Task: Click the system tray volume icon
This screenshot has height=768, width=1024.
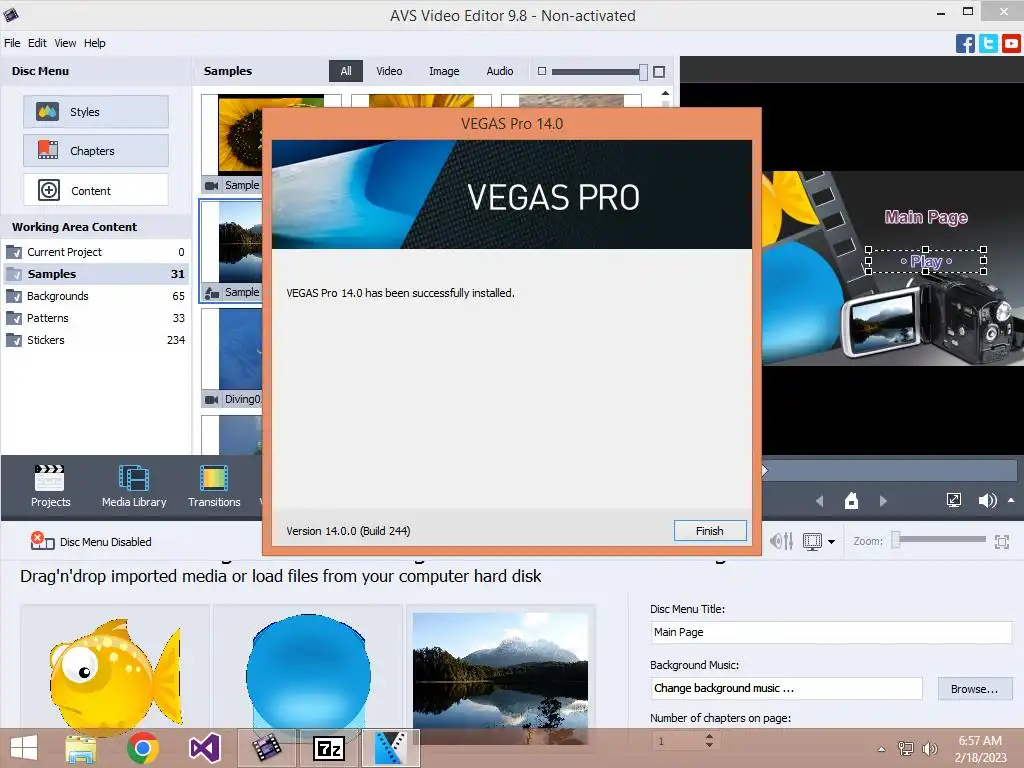Action: 929,749
